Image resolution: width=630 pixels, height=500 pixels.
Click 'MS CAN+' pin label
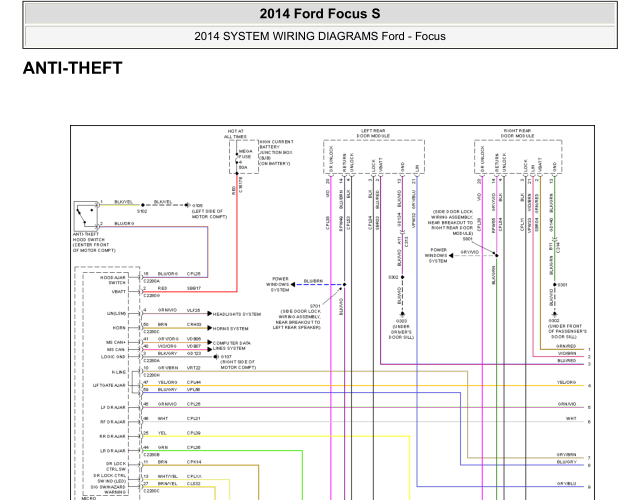pos(116,342)
